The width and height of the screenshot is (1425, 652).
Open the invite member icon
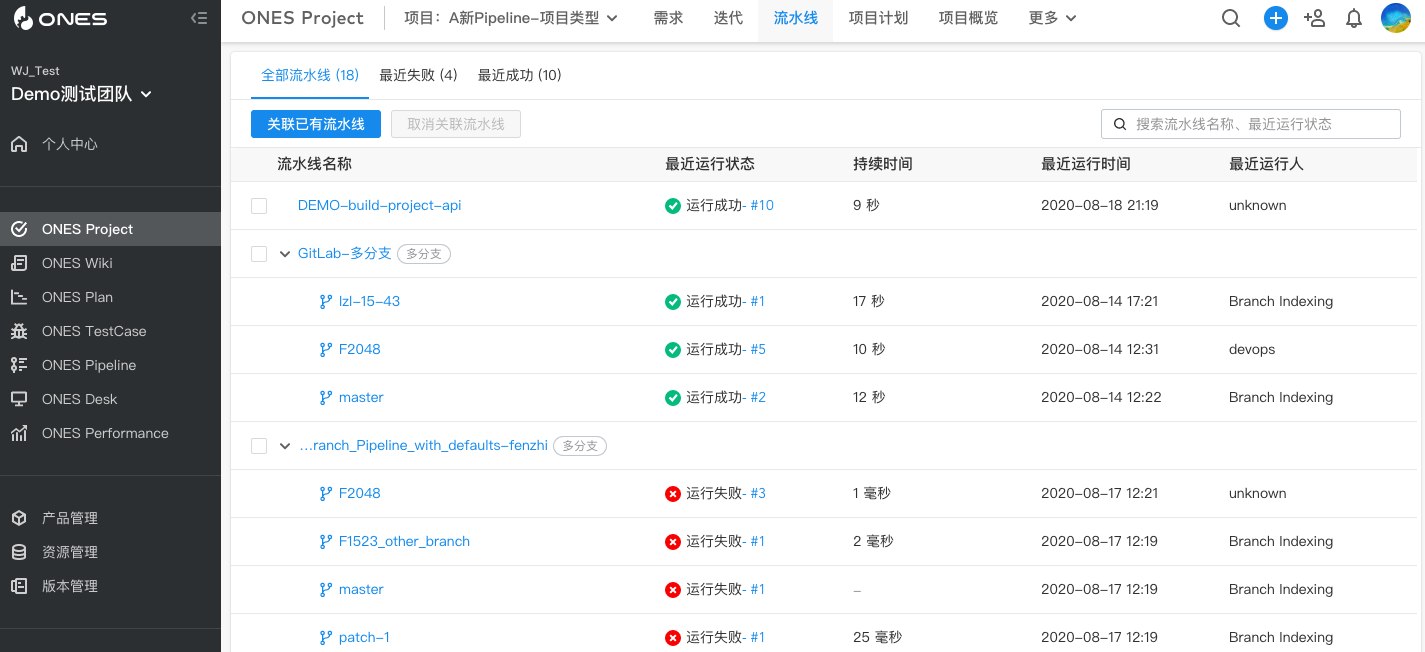click(x=1315, y=18)
